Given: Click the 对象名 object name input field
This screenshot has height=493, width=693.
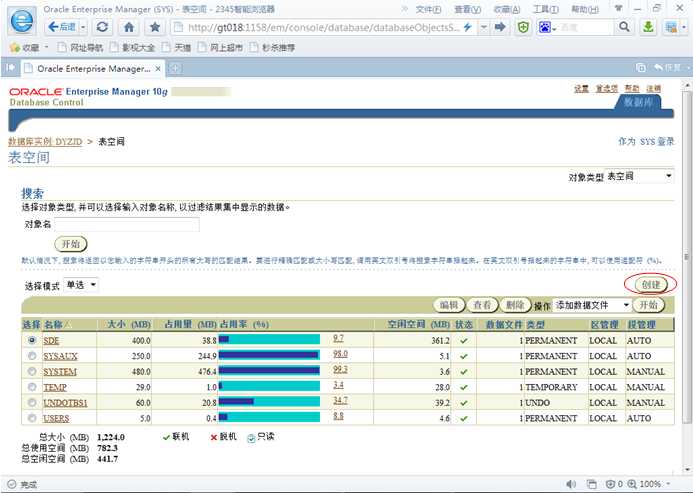Looking at the screenshot, I should point(127,225).
